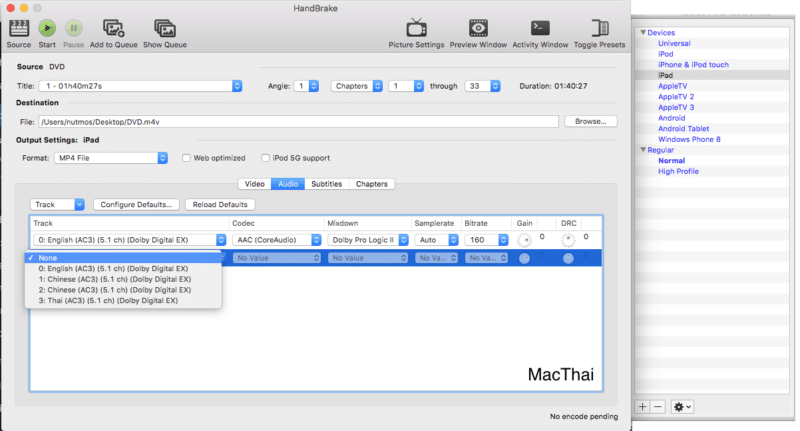This screenshot has height=431, width=800.
Task: Show Queue window icon
Action: point(165,28)
